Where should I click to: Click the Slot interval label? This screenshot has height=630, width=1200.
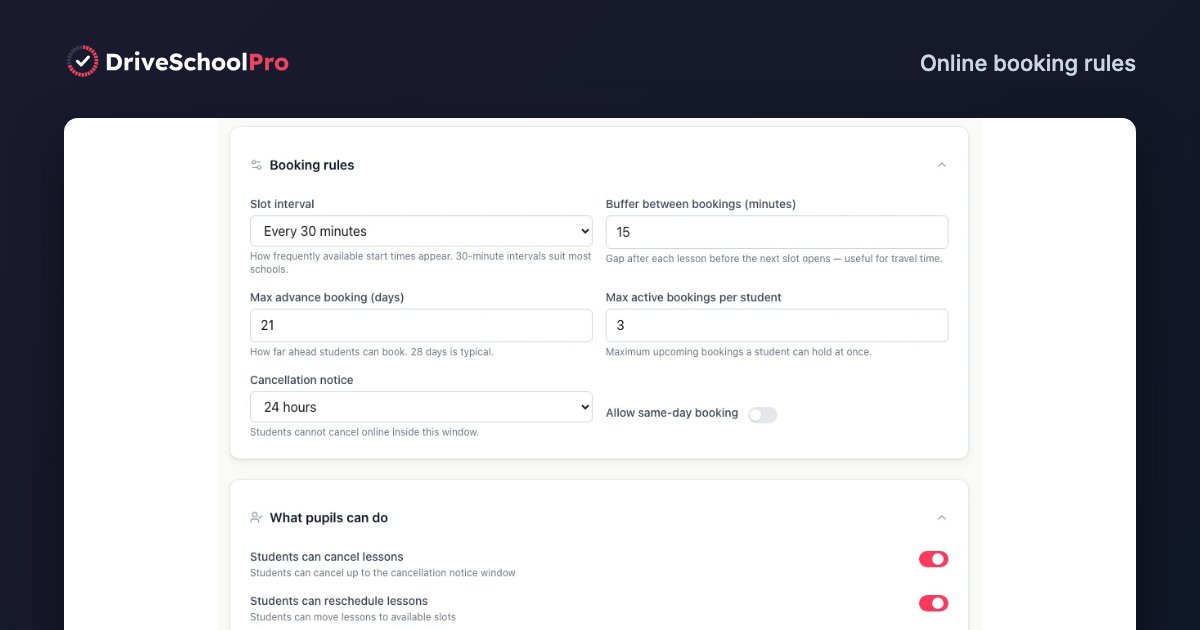(282, 204)
